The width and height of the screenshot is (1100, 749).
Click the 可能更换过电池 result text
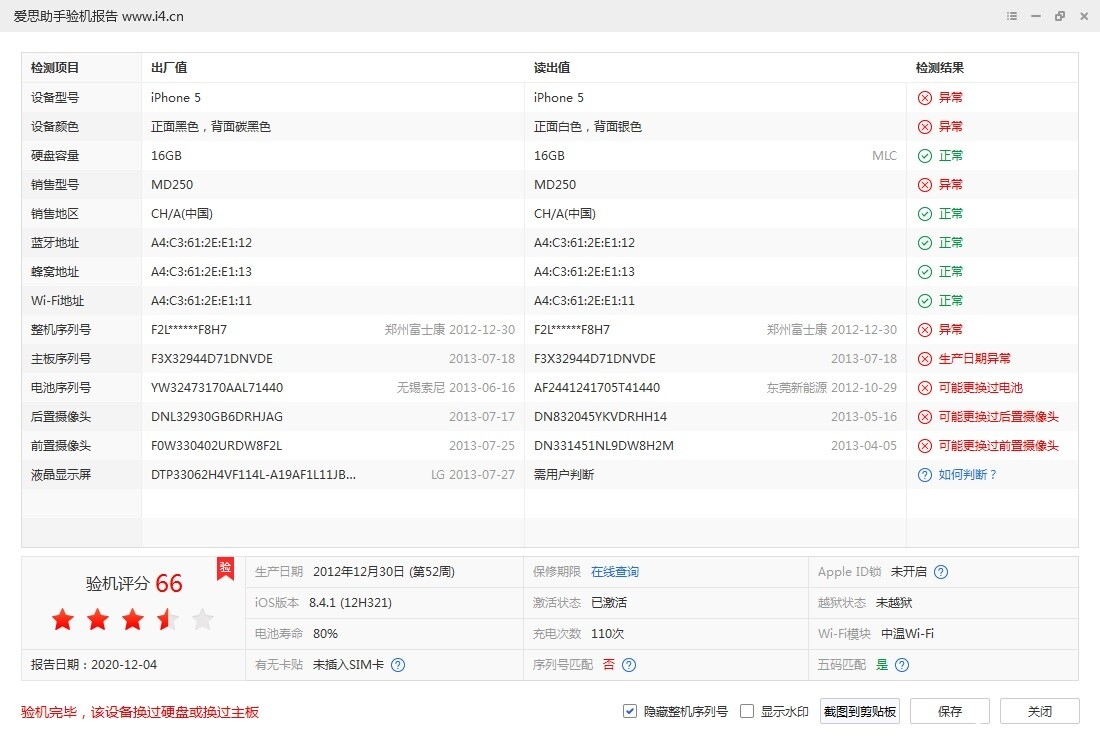(x=981, y=388)
